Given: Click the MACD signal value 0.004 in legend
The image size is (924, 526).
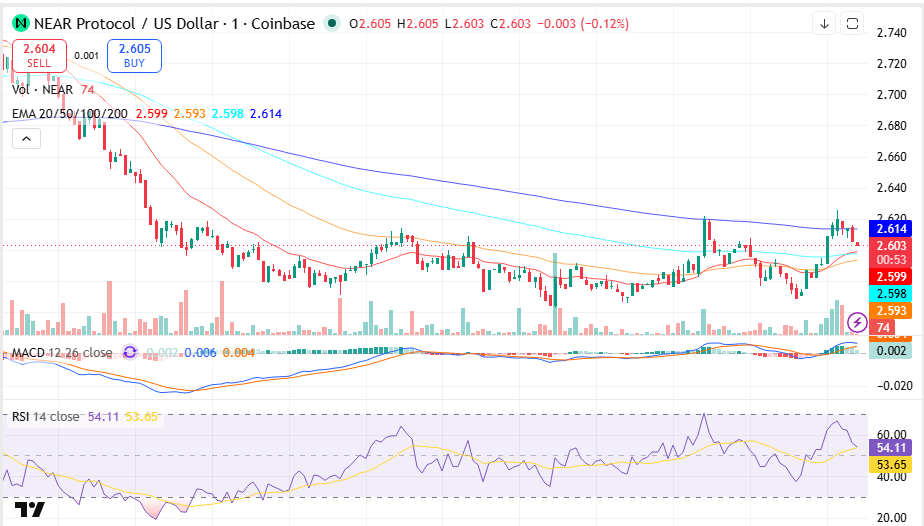Looking at the screenshot, I should pyautogui.click(x=239, y=352).
